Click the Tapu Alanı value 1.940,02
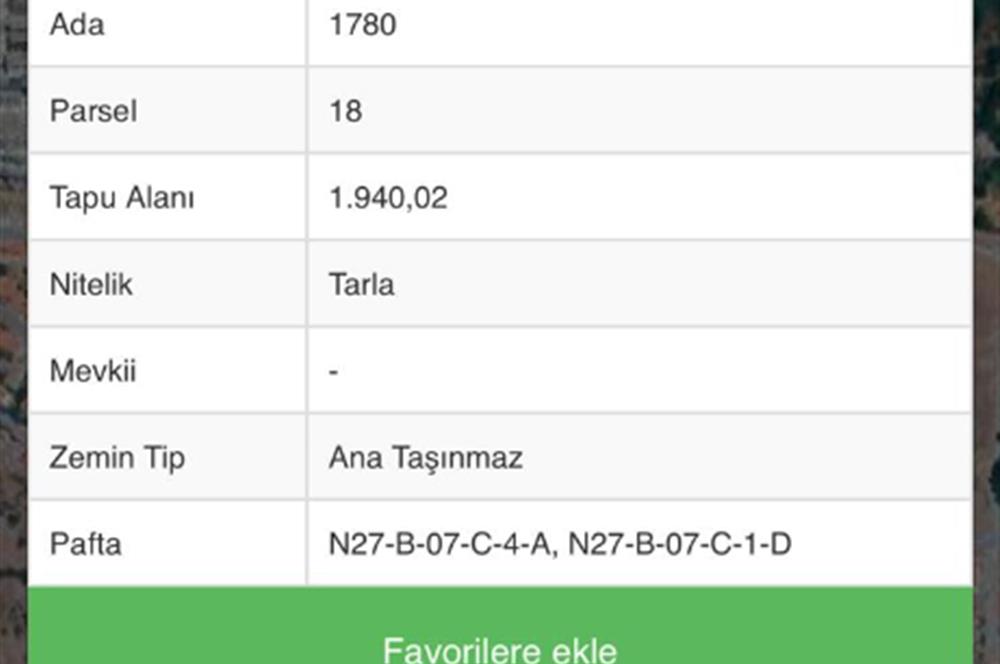Image resolution: width=1000 pixels, height=664 pixels. point(388,198)
